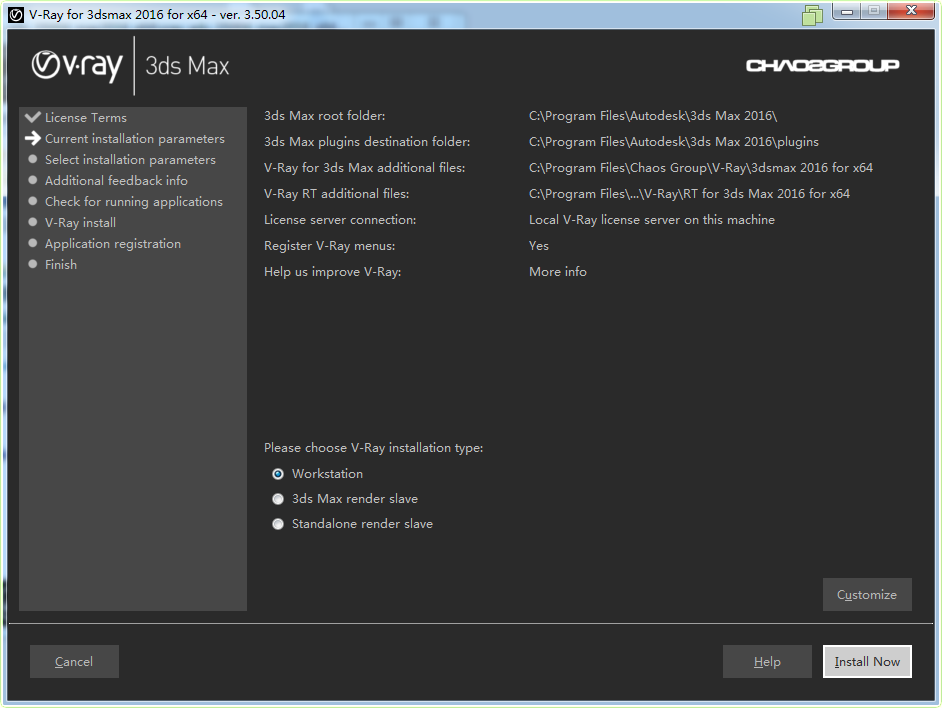
Task: Select the Application registration step
Action: 113,243
